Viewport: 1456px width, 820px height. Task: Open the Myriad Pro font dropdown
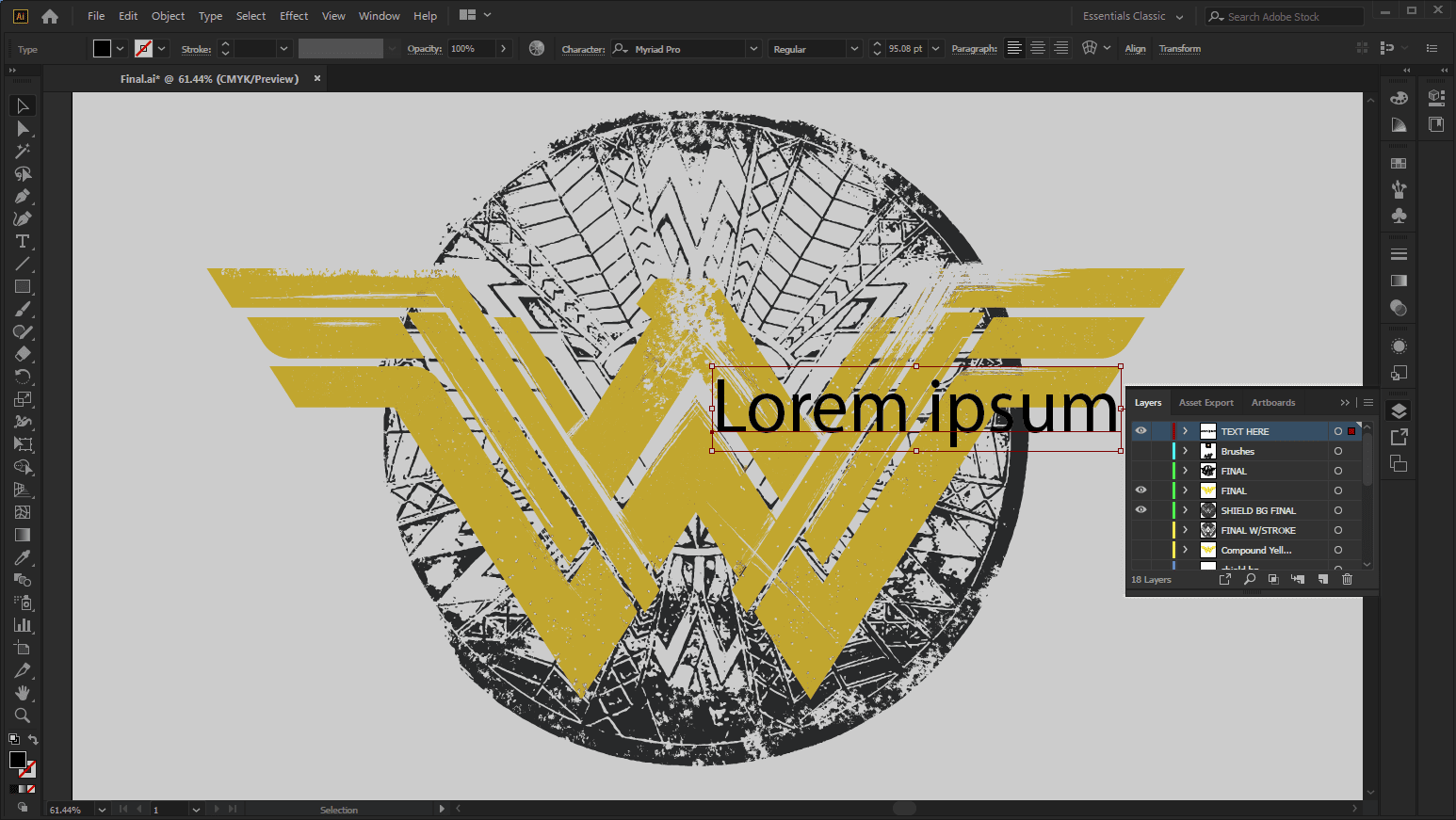[x=752, y=49]
